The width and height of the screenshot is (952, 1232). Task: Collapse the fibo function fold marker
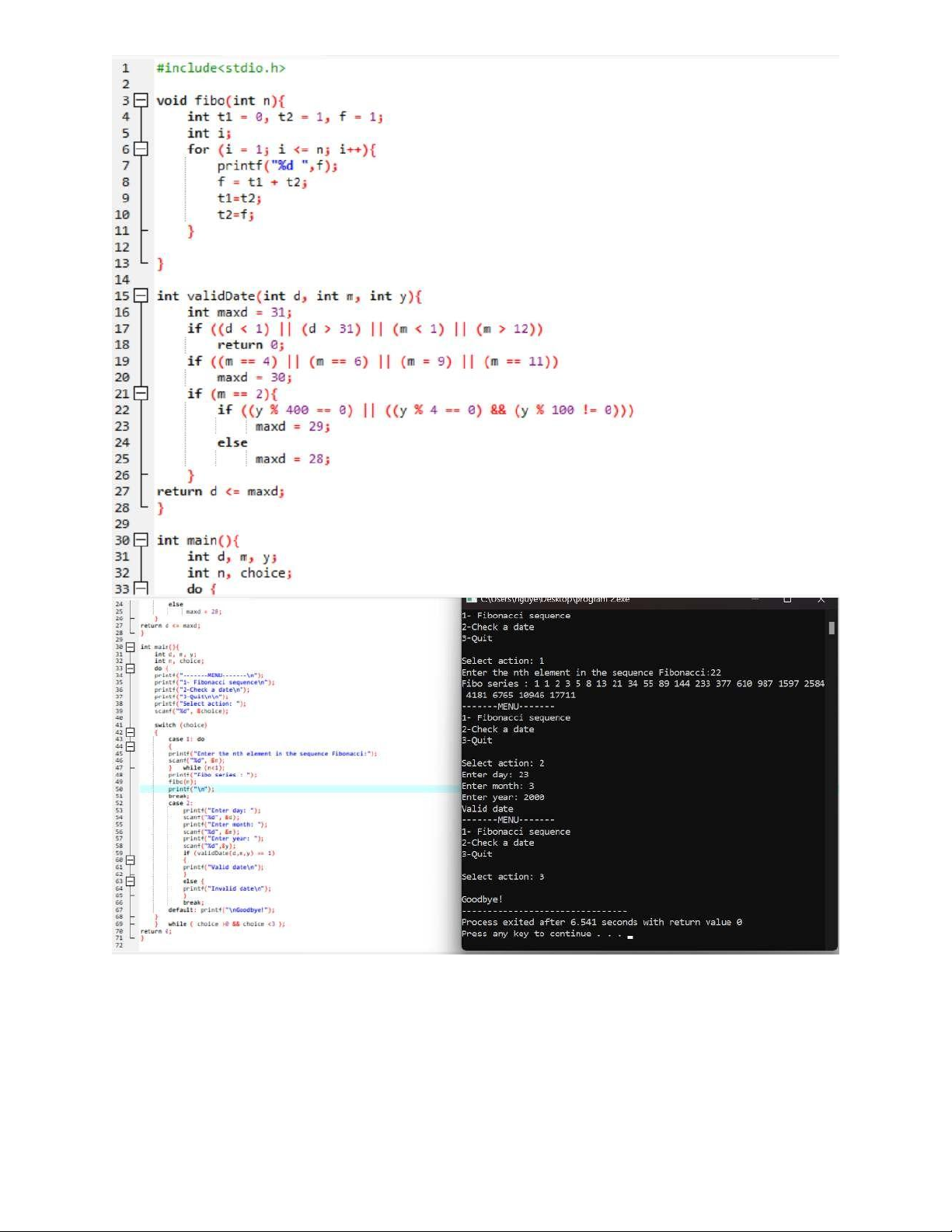click(x=141, y=100)
